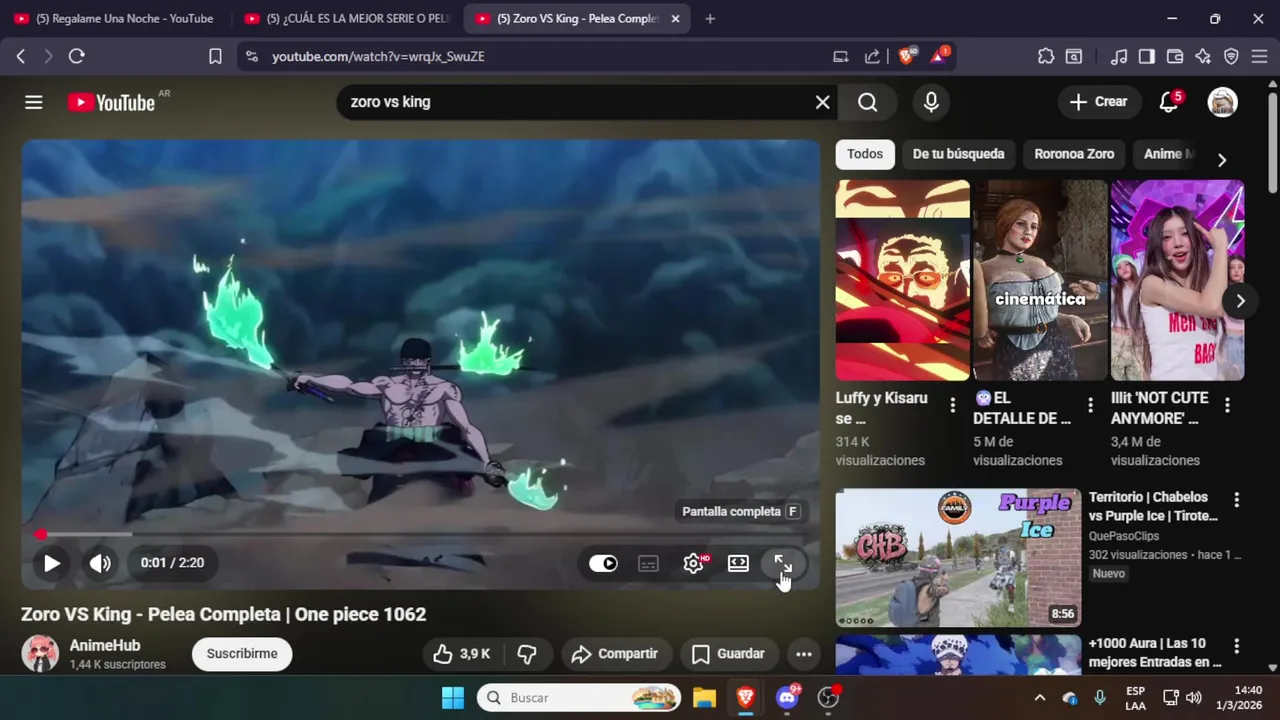1280x720 pixels.
Task: Switch to CUÁL ES LA MEJOR SERIE tab
Action: [x=347, y=19]
